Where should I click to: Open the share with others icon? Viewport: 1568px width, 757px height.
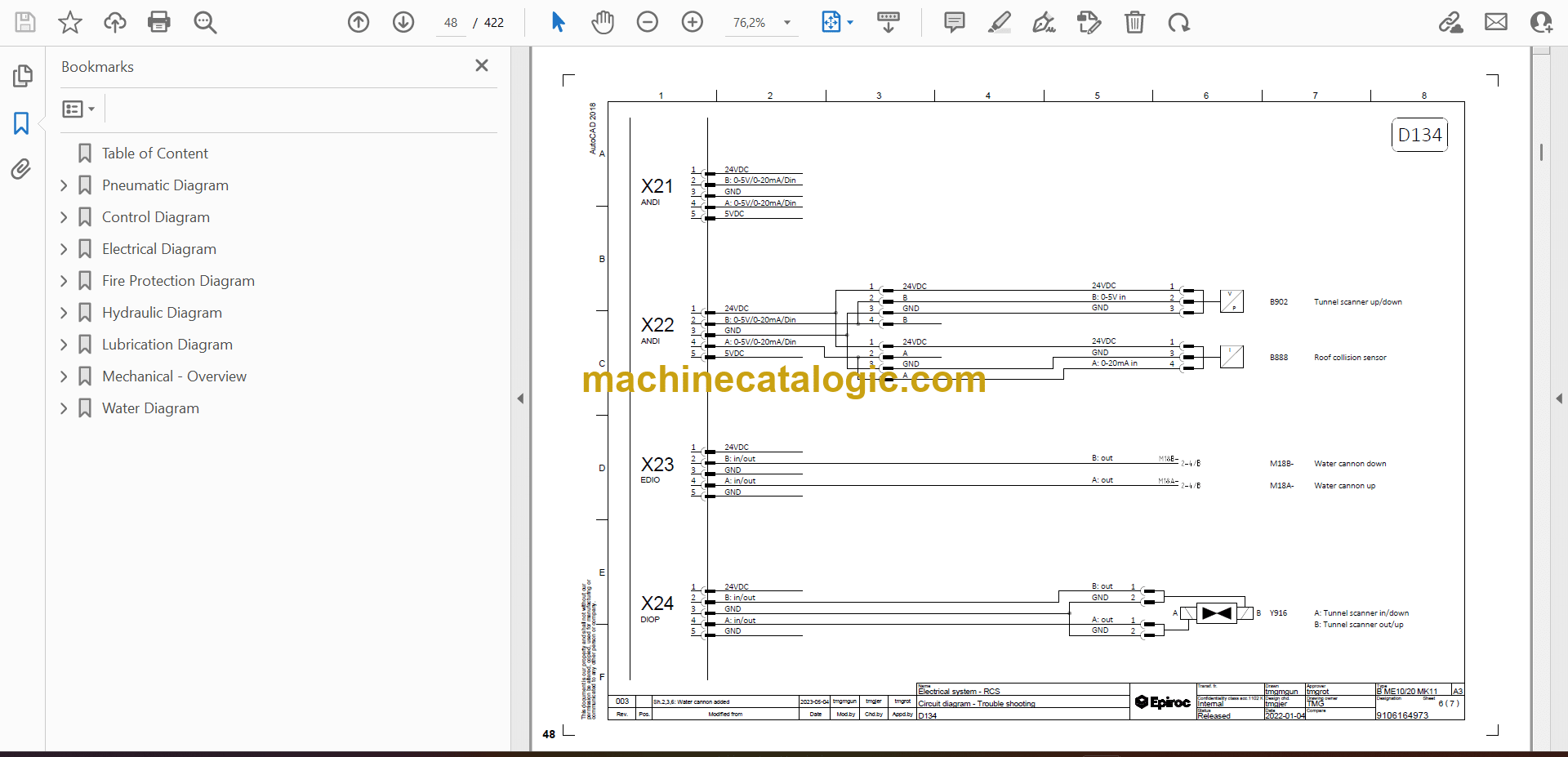point(1541,22)
